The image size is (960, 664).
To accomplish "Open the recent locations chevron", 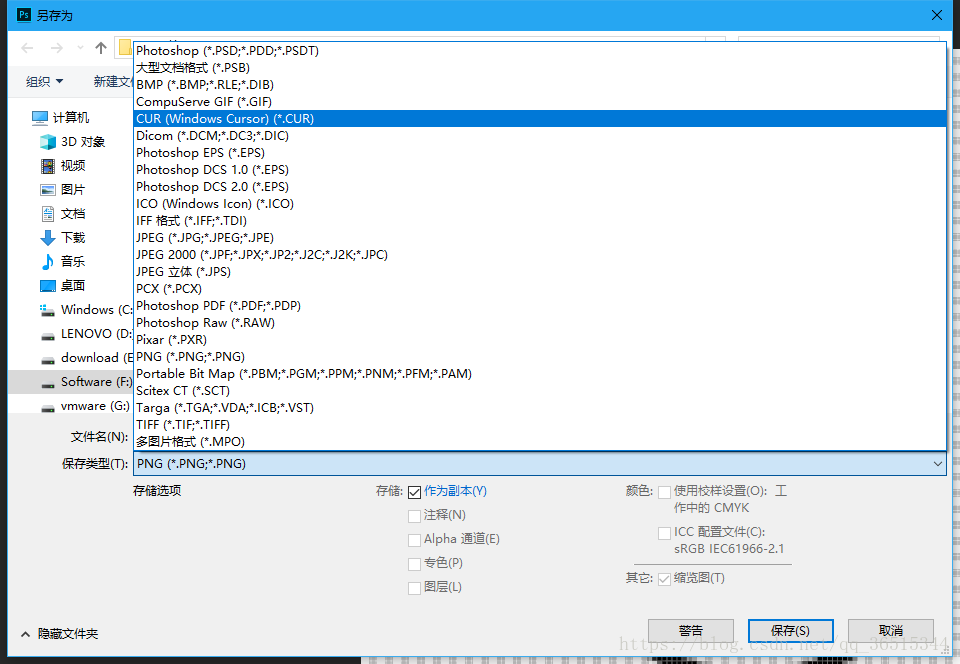I will point(80,48).
